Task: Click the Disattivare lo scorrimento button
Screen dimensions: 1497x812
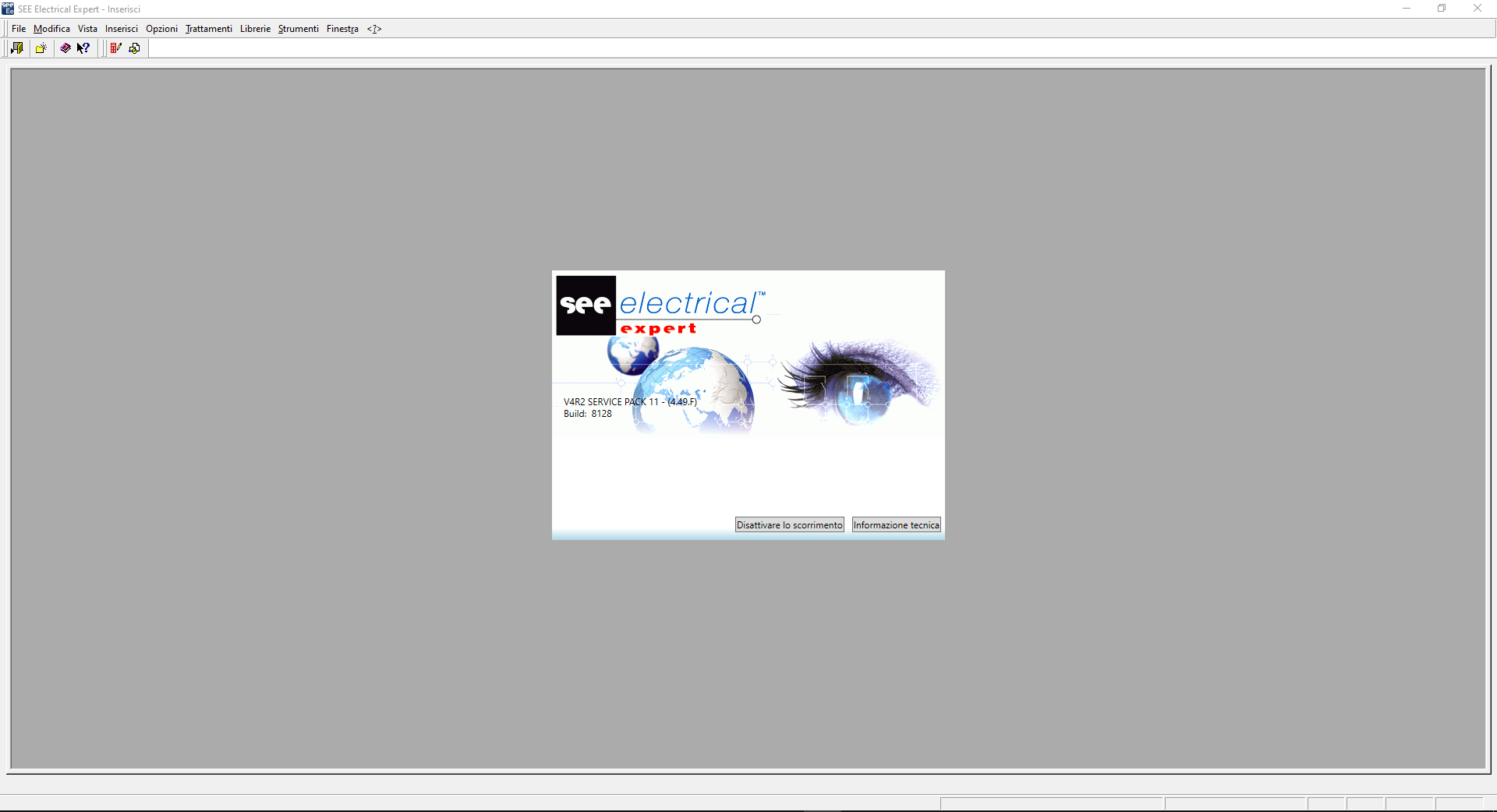Action: [790, 525]
